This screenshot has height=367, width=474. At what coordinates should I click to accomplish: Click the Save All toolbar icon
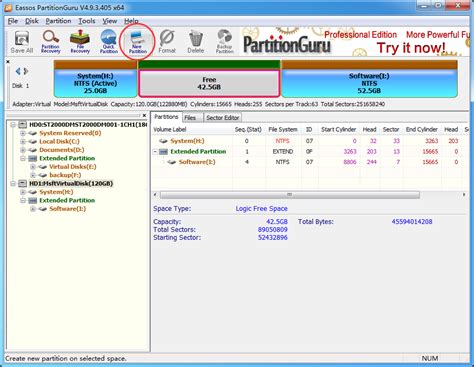(22, 42)
